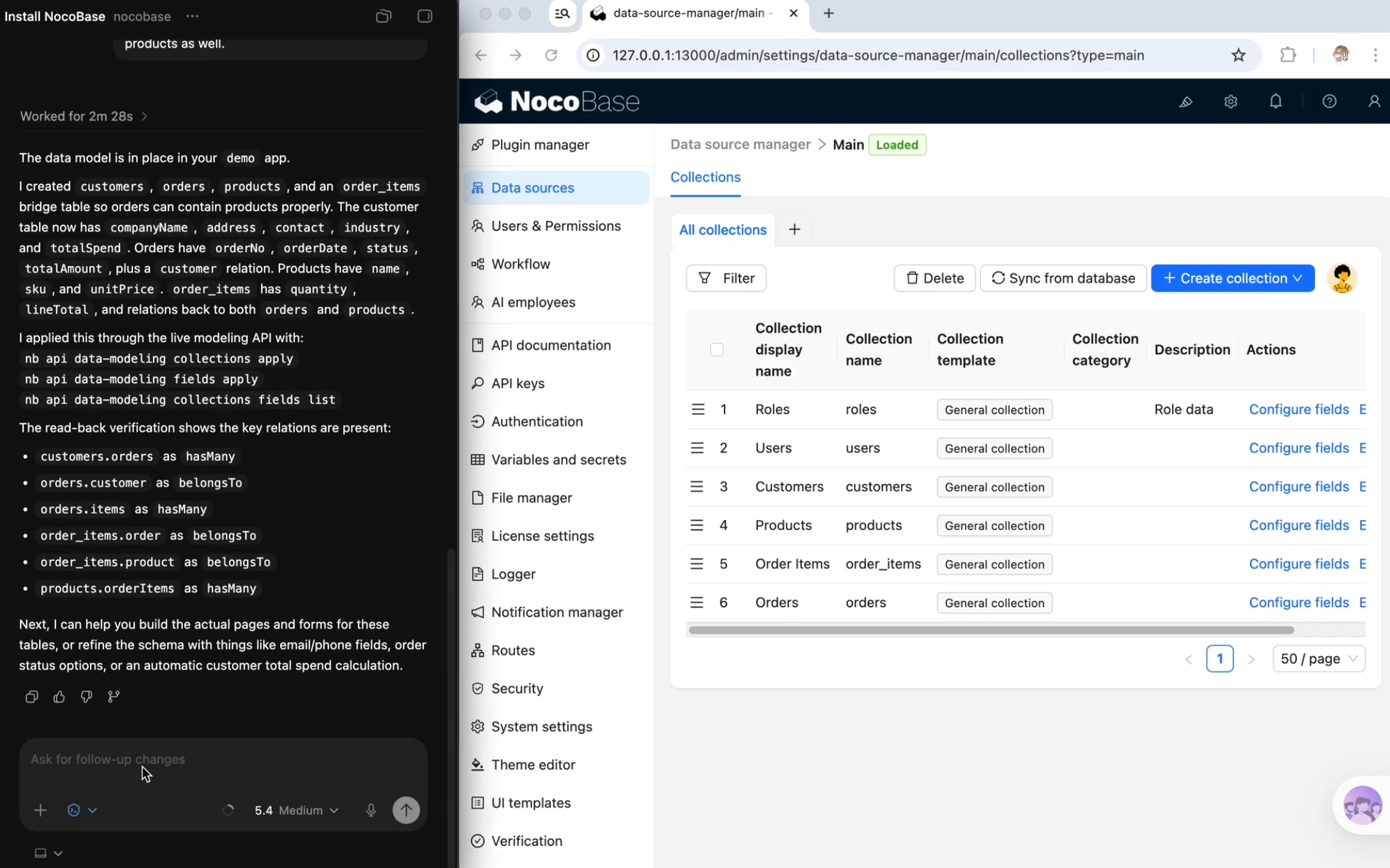
Task: Change the 50 / page size selector
Action: coord(1319,659)
